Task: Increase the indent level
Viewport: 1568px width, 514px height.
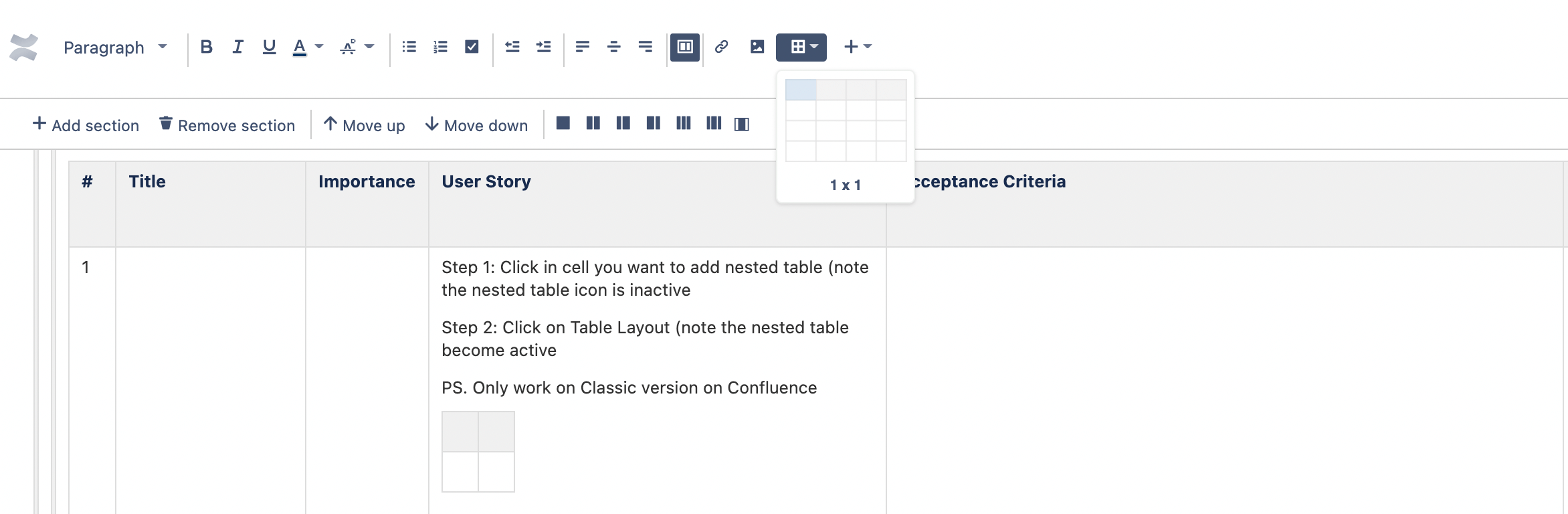Action: click(x=543, y=47)
